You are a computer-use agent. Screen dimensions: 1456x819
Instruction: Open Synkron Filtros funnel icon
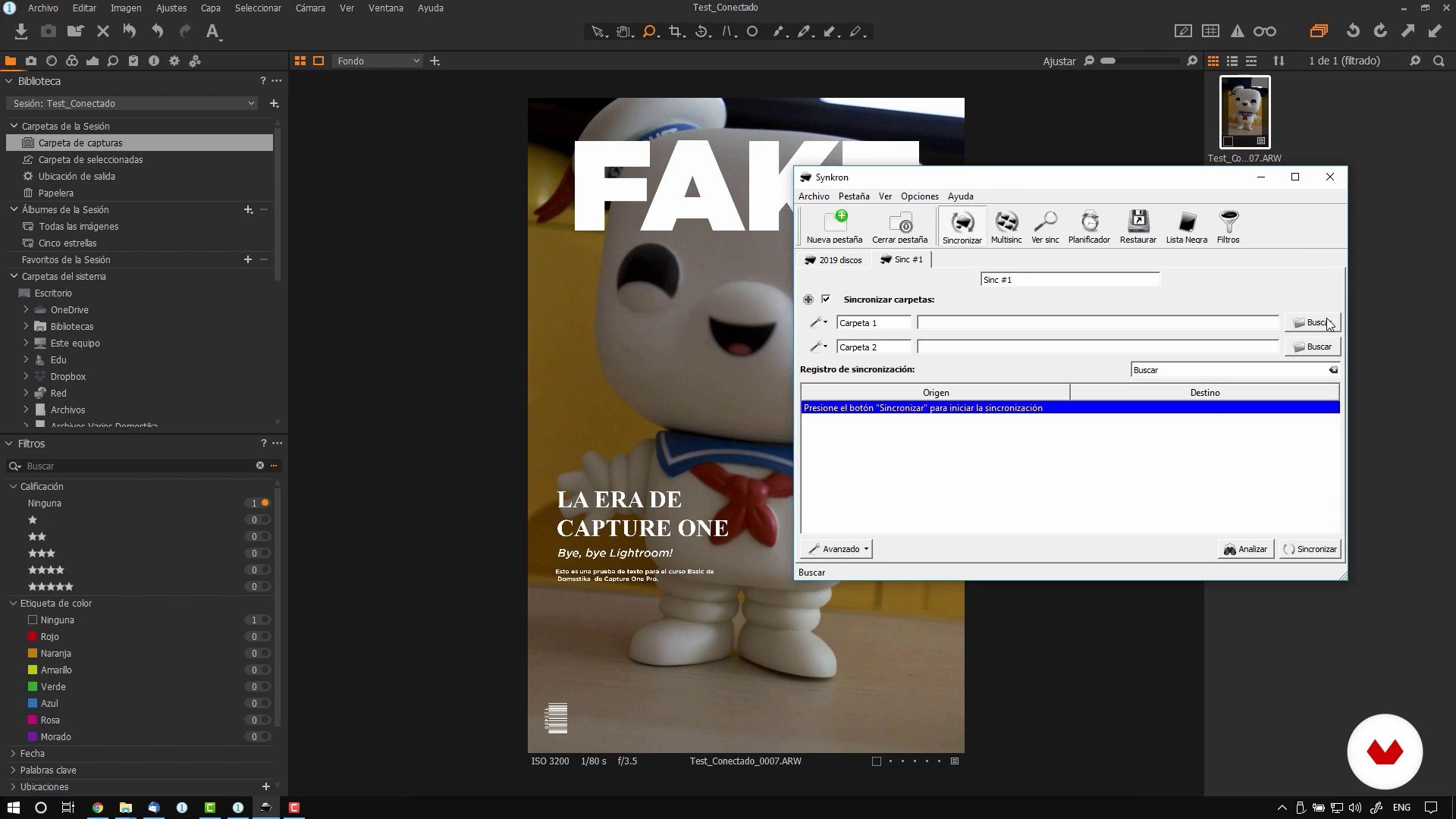point(1228,227)
